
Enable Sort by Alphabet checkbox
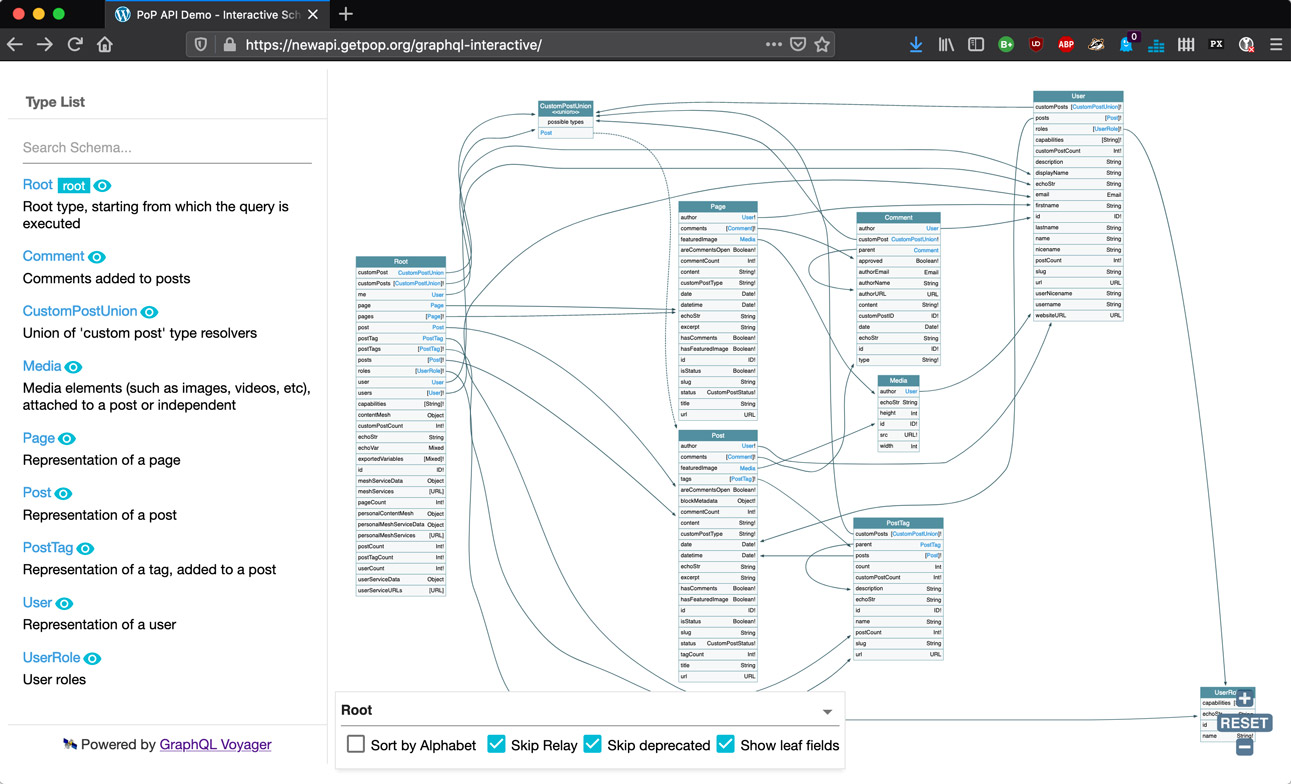pyautogui.click(x=356, y=744)
